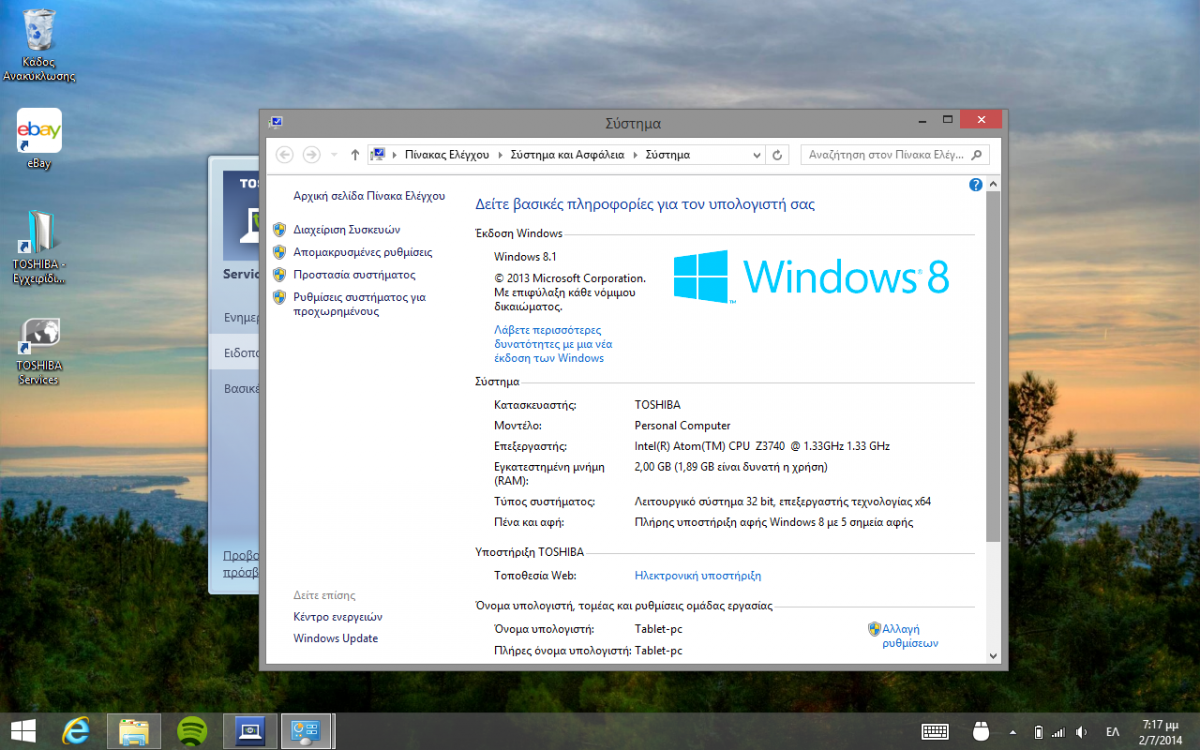Select Ενημερ item in TOSHIBA window behind

[x=241, y=318]
